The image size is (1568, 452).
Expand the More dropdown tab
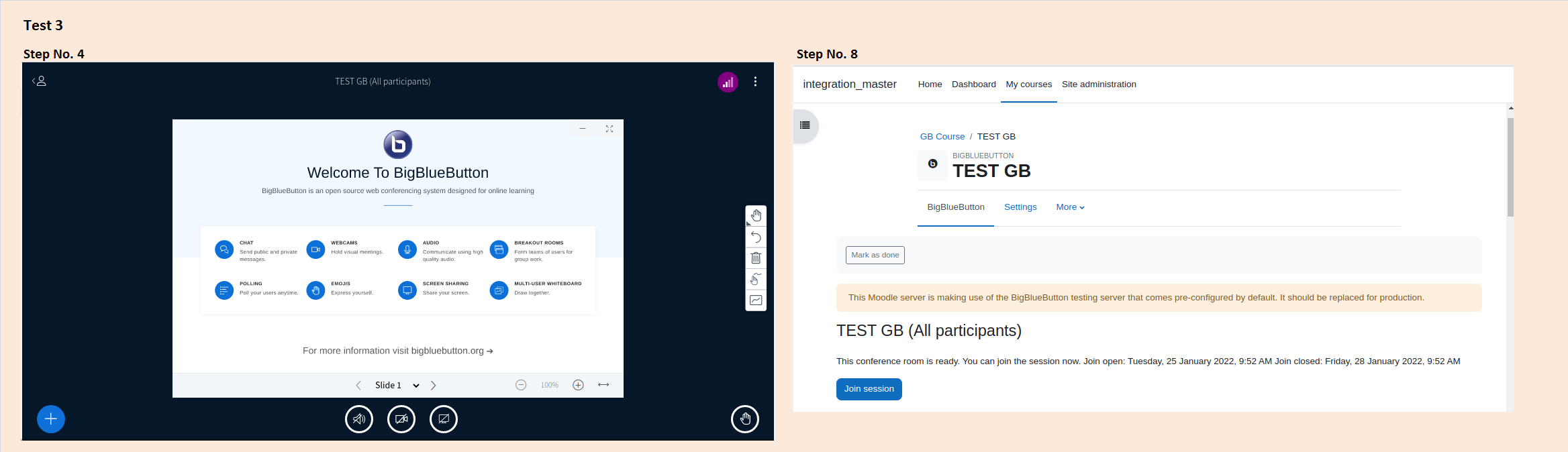coord(1070,207)
